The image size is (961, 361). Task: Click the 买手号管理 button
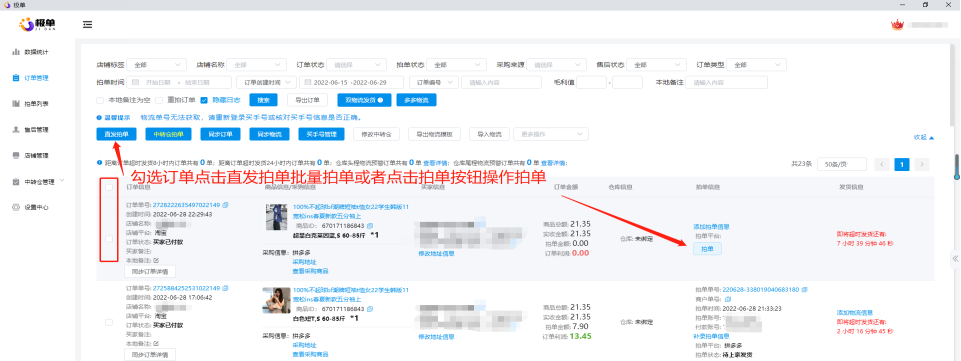click(322, 134)
